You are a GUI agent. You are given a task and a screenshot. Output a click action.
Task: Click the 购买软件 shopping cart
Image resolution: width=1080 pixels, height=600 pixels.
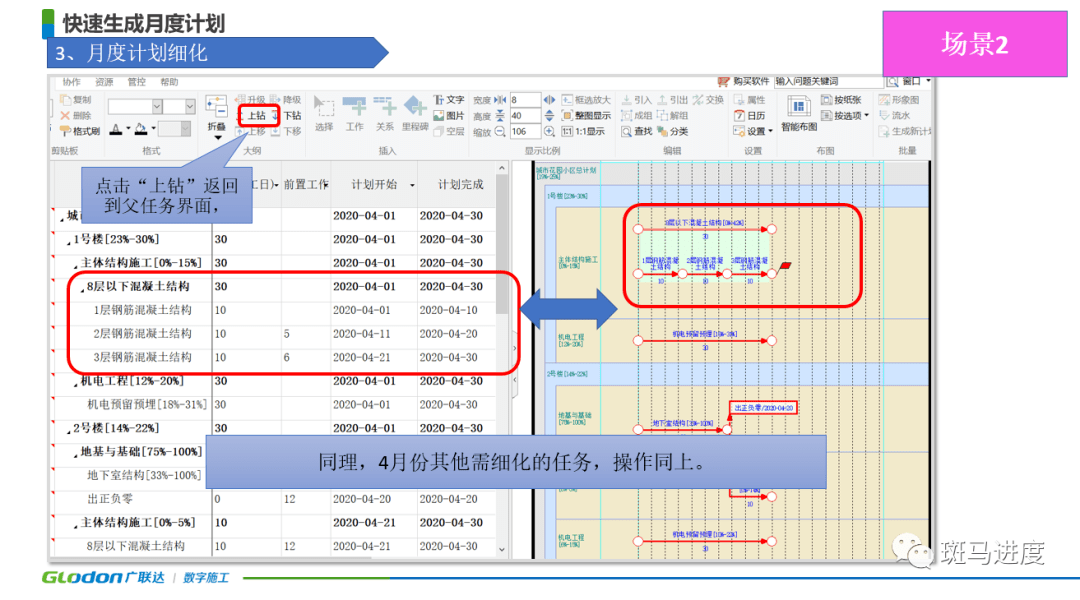click(723, 81)
